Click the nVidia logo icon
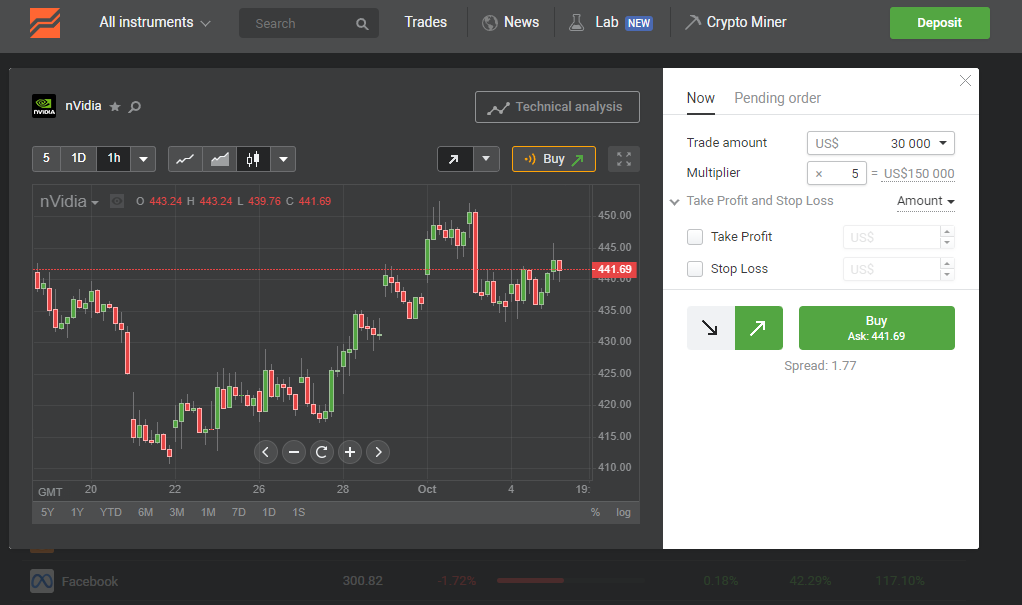 click(44, 106)
